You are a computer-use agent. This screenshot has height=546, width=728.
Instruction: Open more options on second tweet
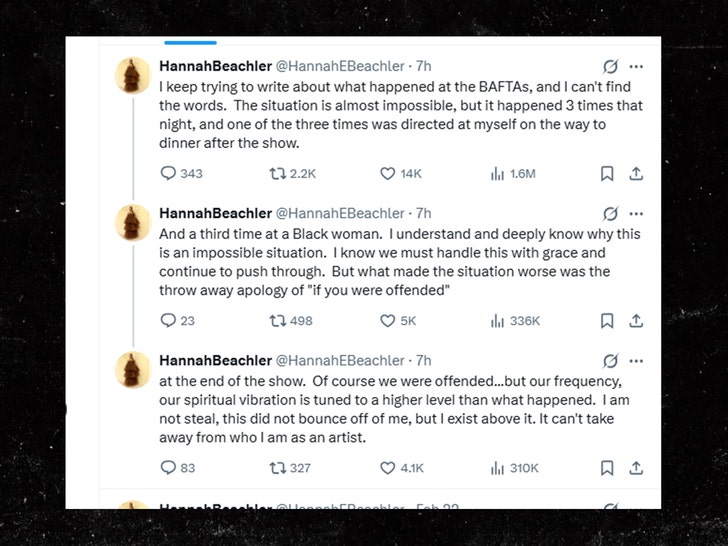click(x=636, y=213)
